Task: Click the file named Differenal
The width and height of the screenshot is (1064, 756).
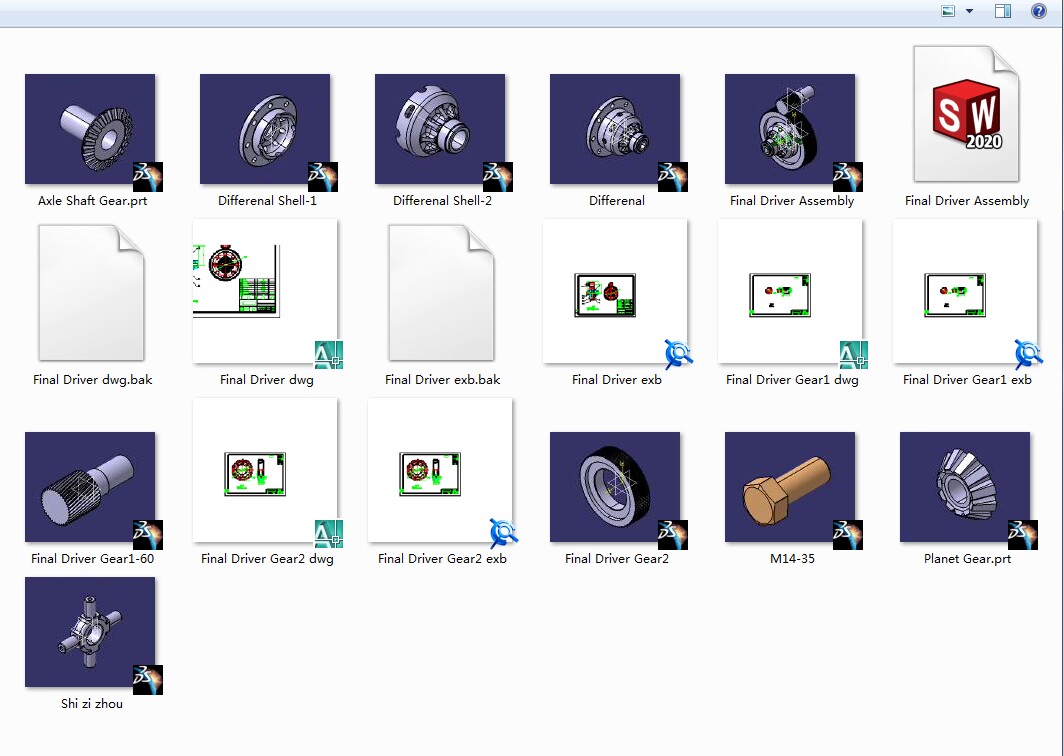Action: point(615,129)
